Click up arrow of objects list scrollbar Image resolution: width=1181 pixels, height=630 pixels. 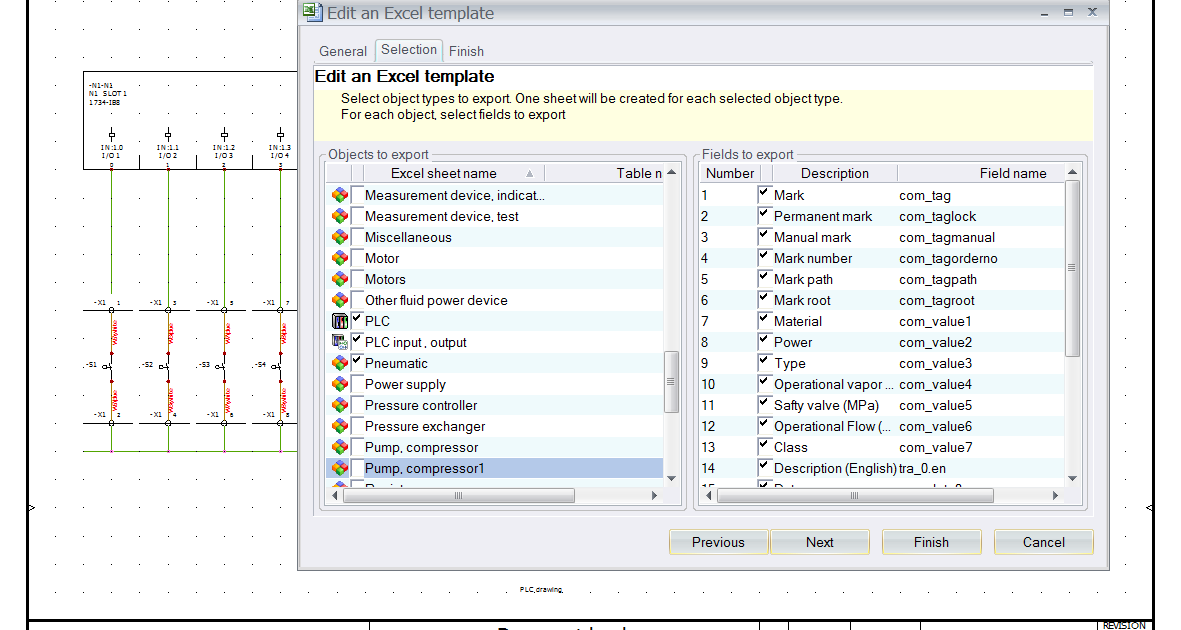pos(671,173)
